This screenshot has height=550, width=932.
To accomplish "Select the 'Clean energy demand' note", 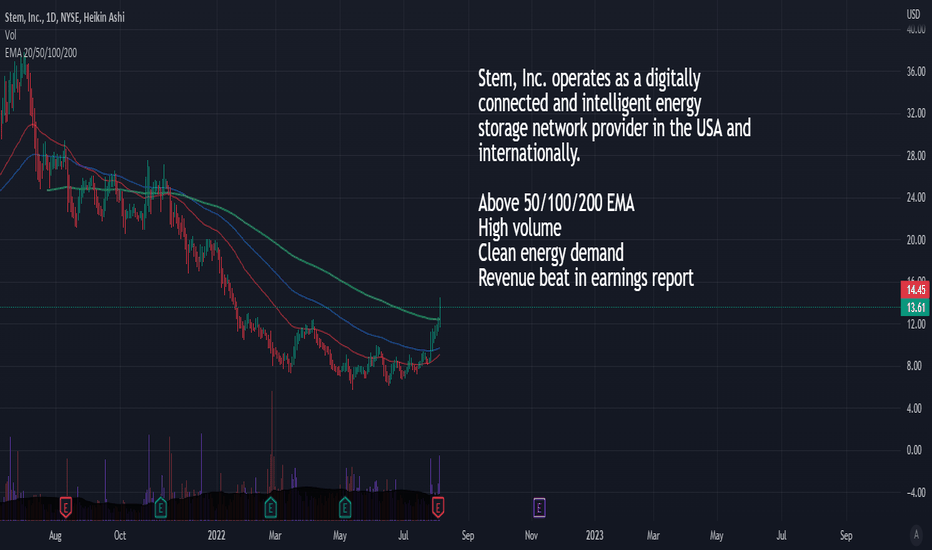I will [551, 253].
